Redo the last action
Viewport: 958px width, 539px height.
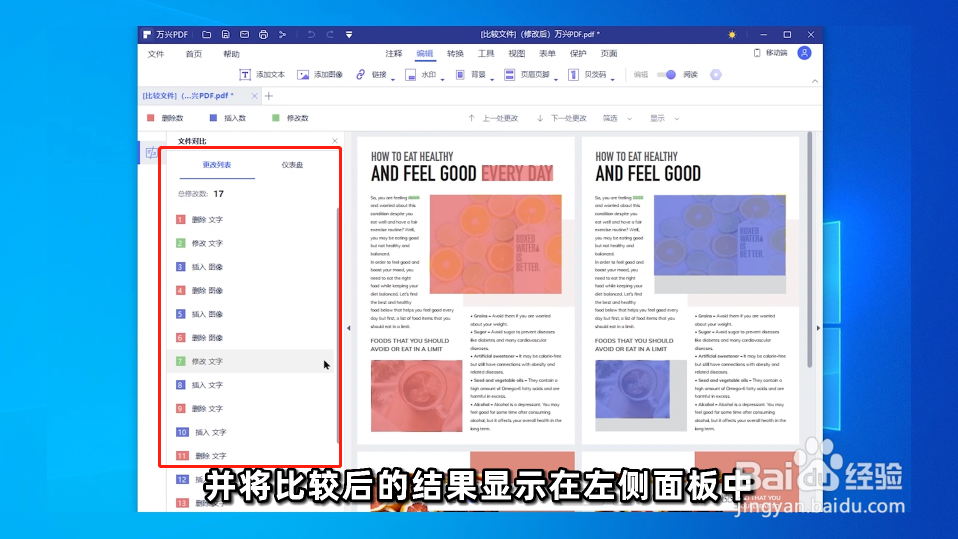[330, 35]
